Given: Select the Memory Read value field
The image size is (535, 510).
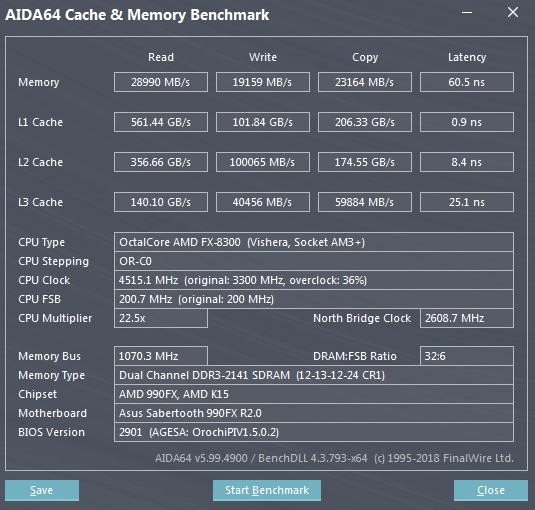Looking at the screenshot, I should [161, 82].
